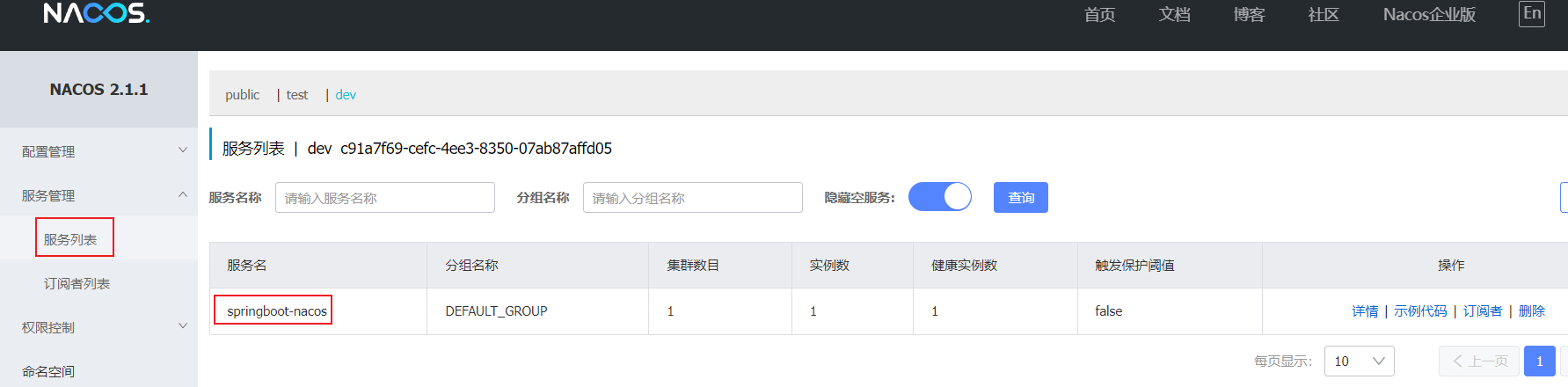Expand the 配置管理 menu chevron
1568x387 pixels.
point(183,150)
